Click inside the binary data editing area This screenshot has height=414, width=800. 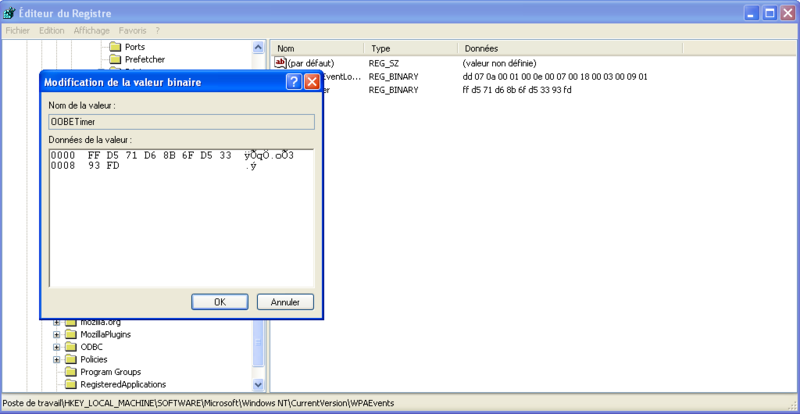[182, 218]
